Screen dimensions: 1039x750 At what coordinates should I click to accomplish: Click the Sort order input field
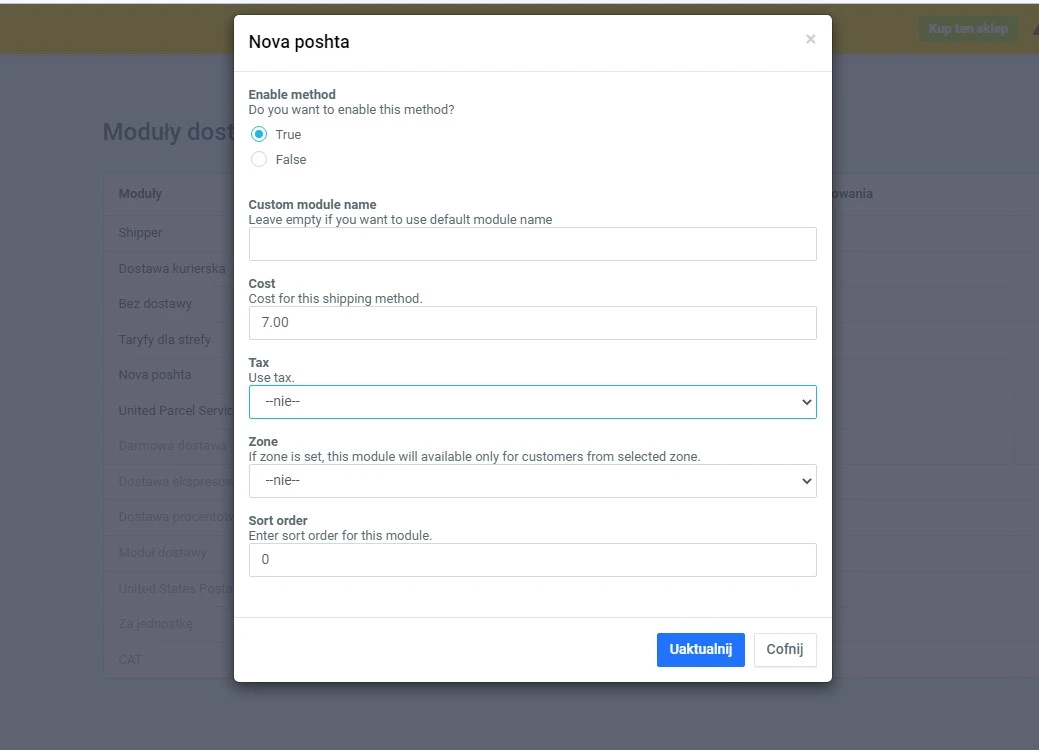tap(532, 560)
